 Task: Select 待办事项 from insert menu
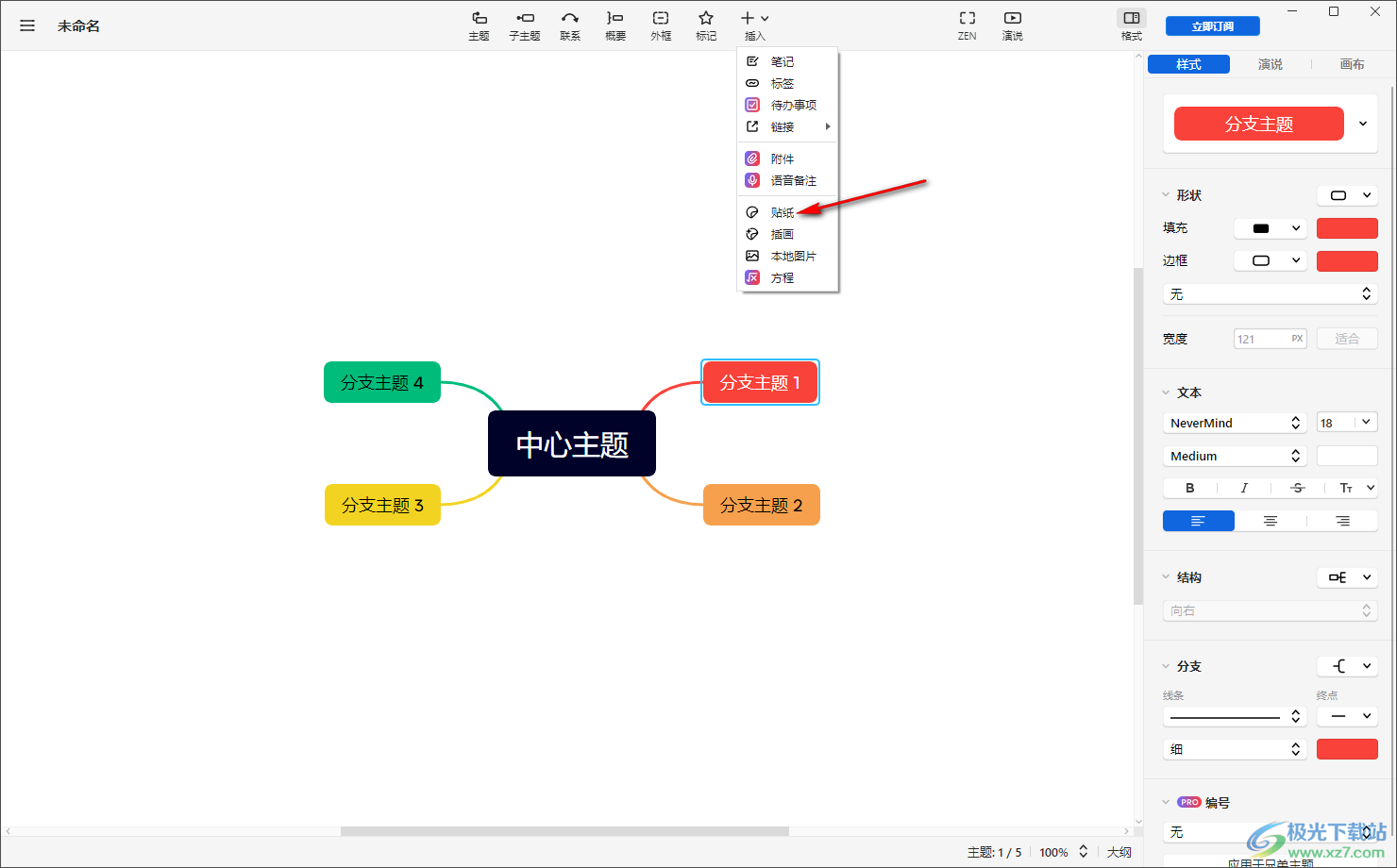pyautogui.click(x=787, y=105)
